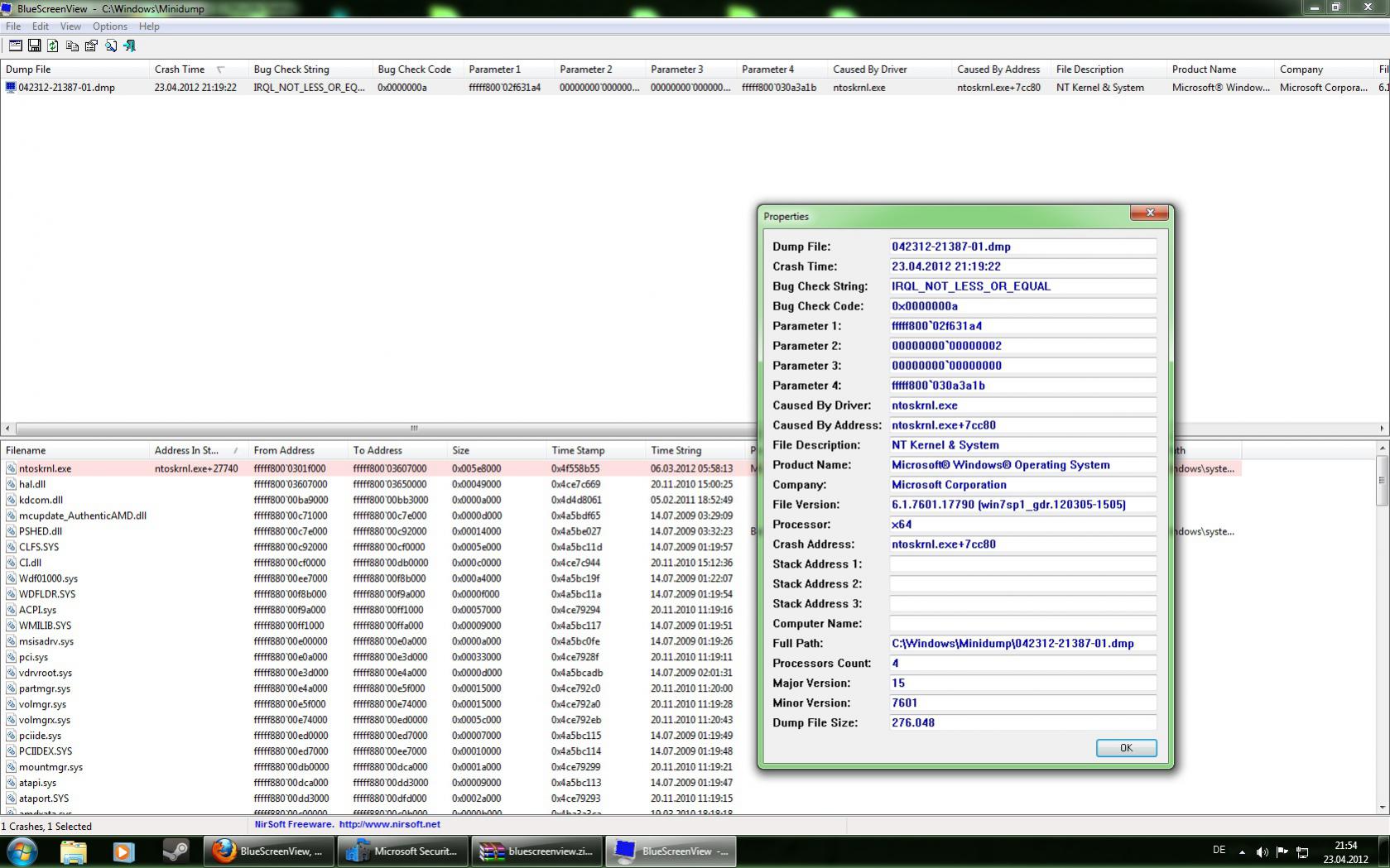
Task: Click the Refresh toolbar icon
Action: 53,46
